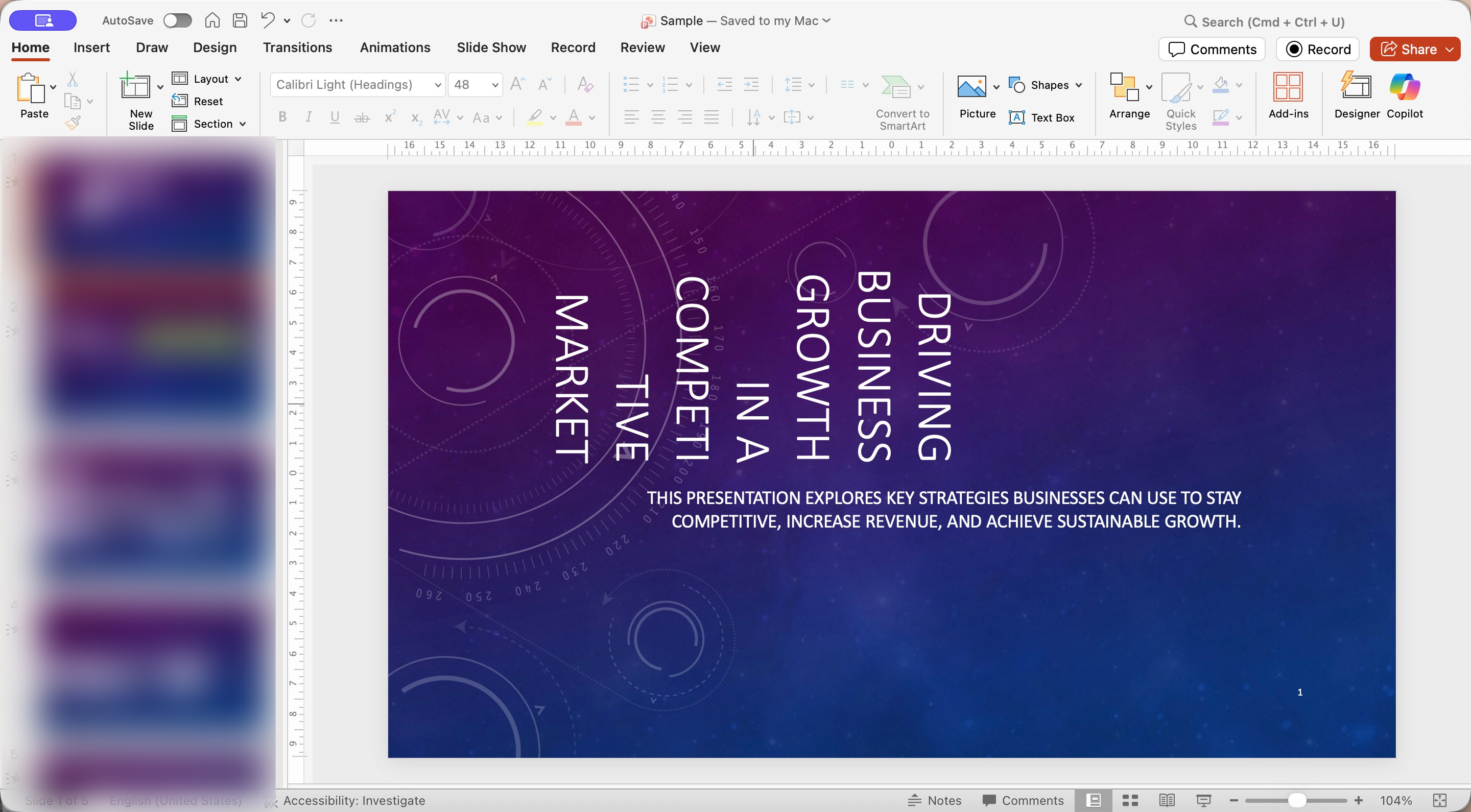1471x812 pixels.
Task: Switch to the Transitions tab
Action: (297, 47)
